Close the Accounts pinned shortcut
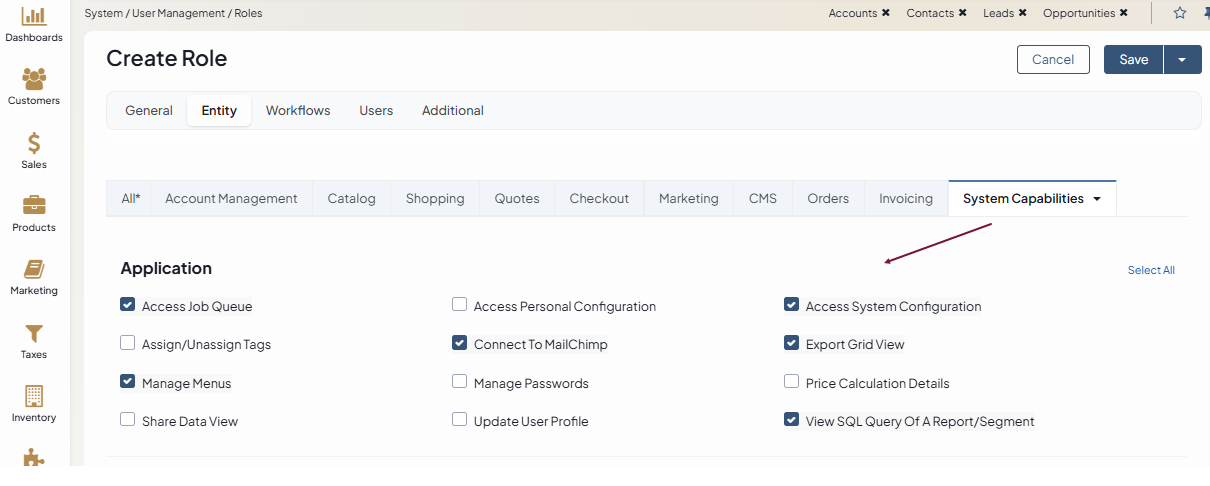The image size is (1210, 486). (886, 13)
